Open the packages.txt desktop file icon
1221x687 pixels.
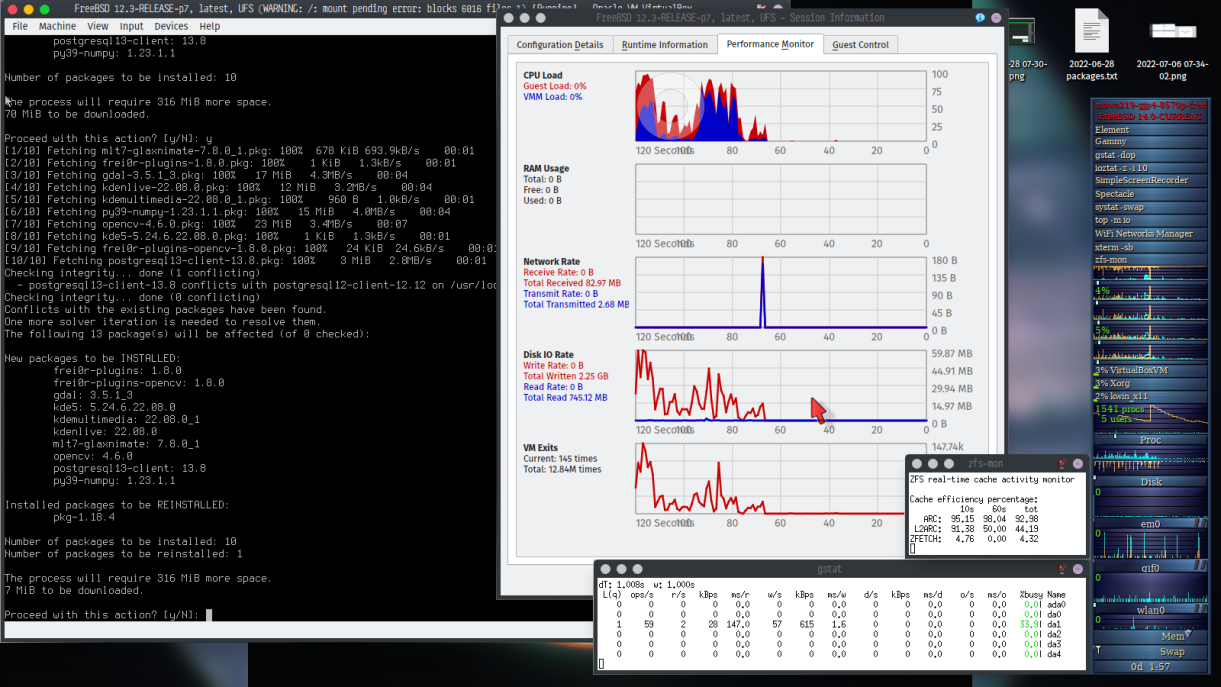coord(1091,45)
